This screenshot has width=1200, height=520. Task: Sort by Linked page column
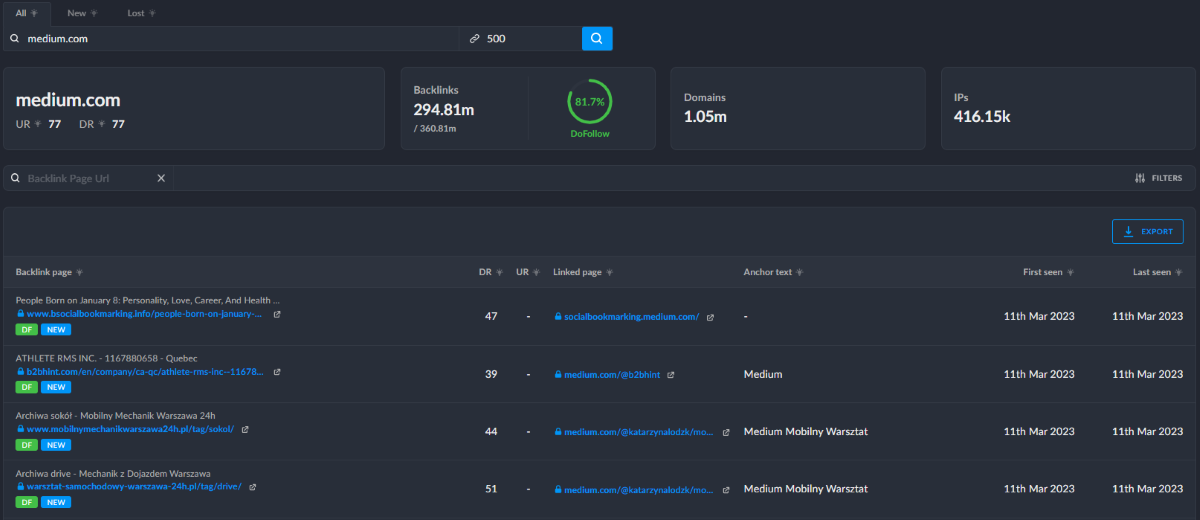(x=584, y=272)
